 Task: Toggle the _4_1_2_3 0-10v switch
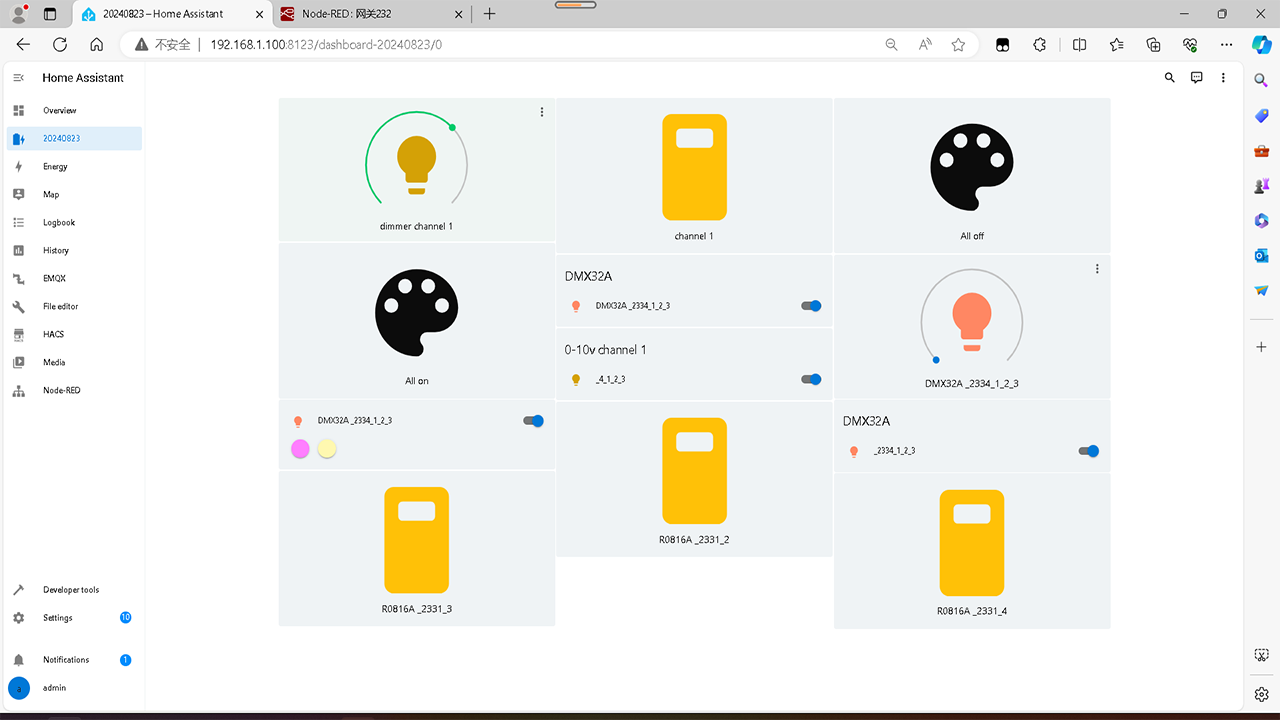(x=811, y=380)
